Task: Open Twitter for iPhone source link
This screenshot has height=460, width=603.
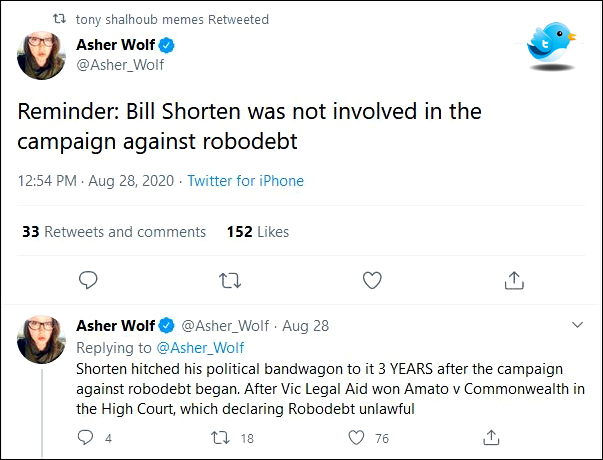Action: (x=245, y=181)
